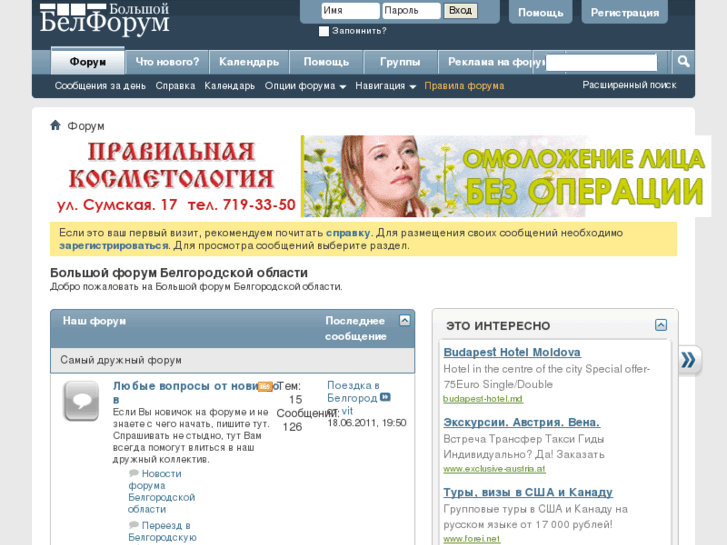Open Новости форума Белгородской области subforum
The height and width of the screenshot is (545, 727).
click(x=161, y=491)
